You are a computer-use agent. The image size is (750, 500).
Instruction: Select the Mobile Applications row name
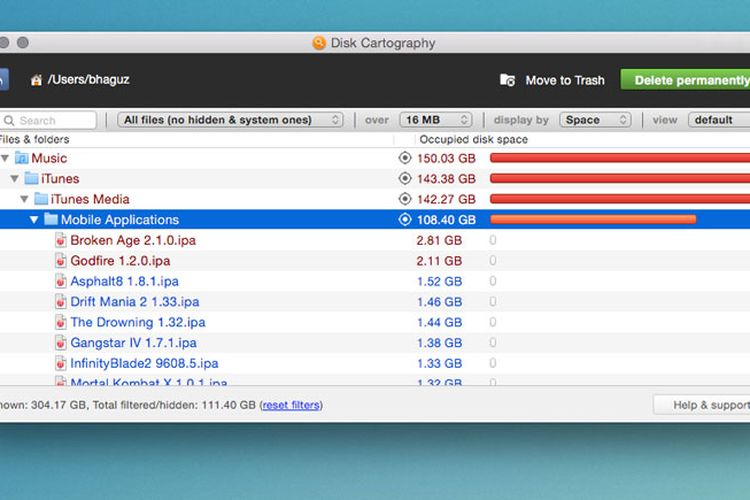pos(120,220)
